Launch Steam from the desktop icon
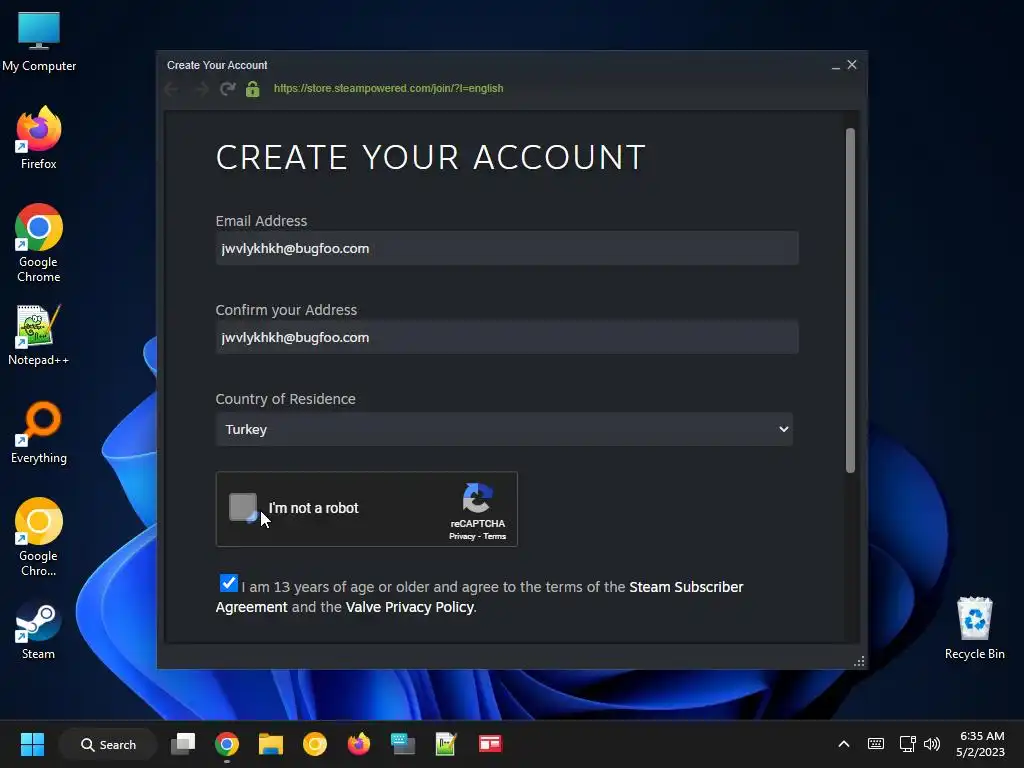Screen dimensions: 1024x768 (x=39, y=629)
